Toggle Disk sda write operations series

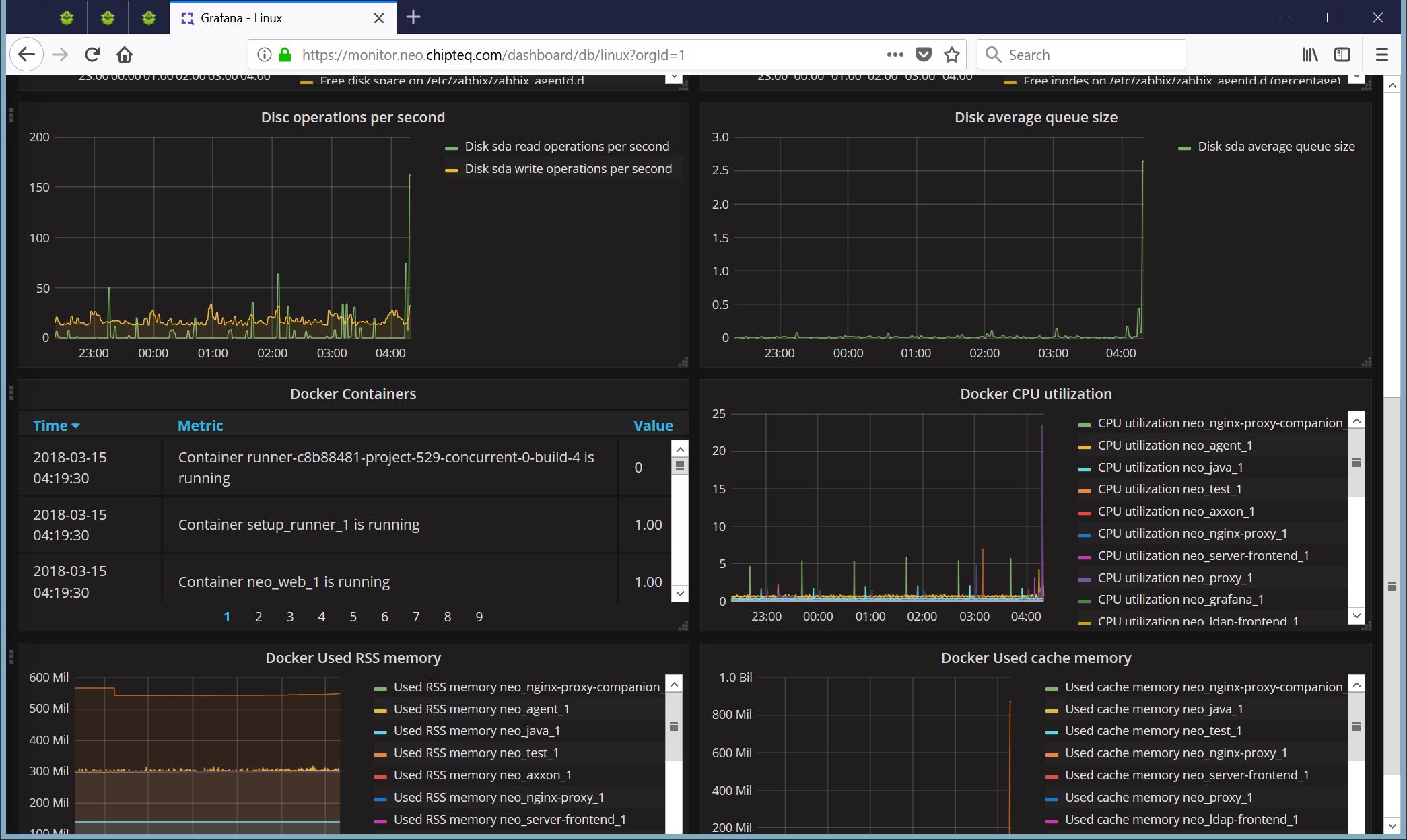click(568, 168)
